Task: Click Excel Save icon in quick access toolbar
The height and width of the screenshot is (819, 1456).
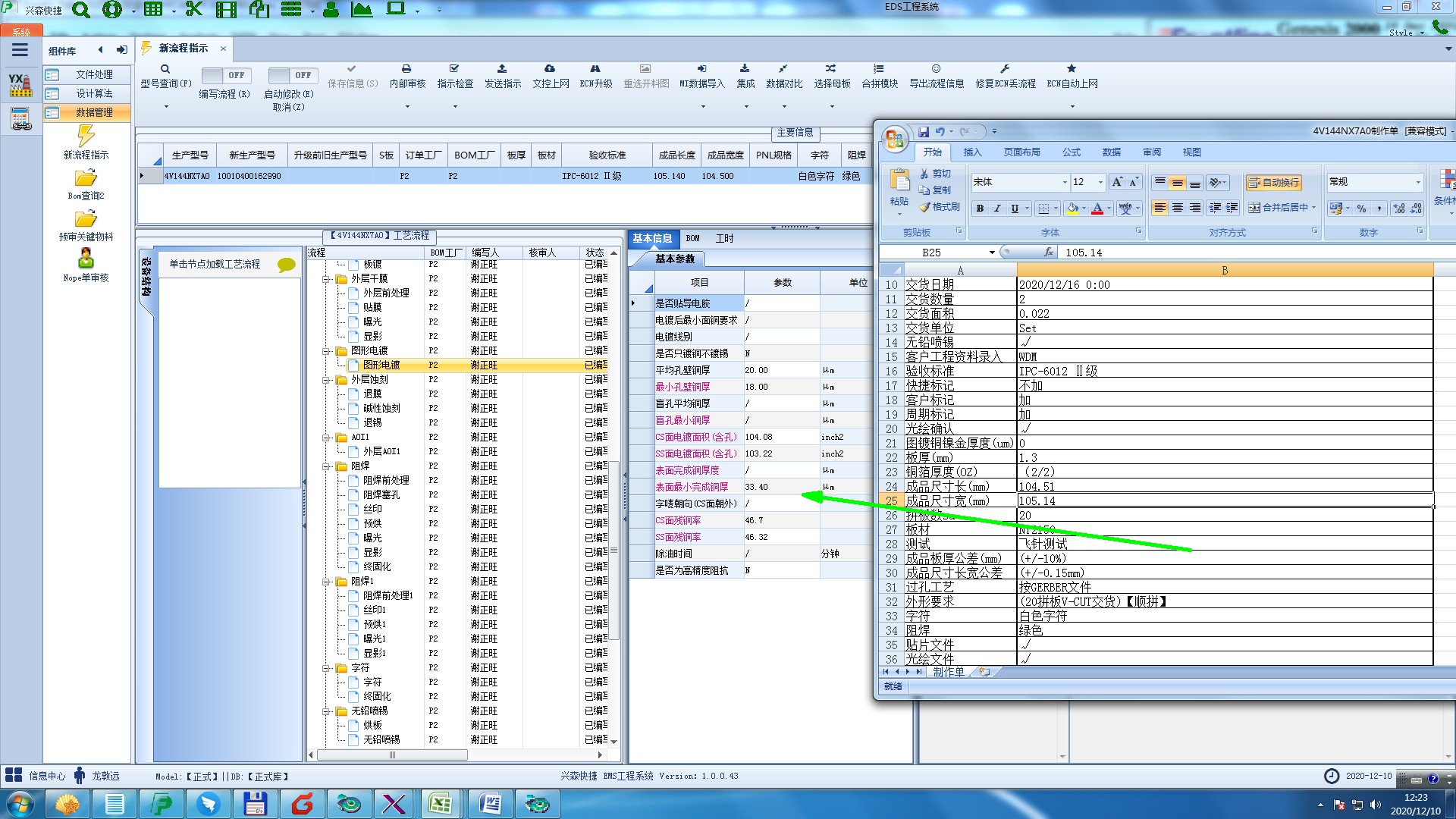Action: click(924, 131)
